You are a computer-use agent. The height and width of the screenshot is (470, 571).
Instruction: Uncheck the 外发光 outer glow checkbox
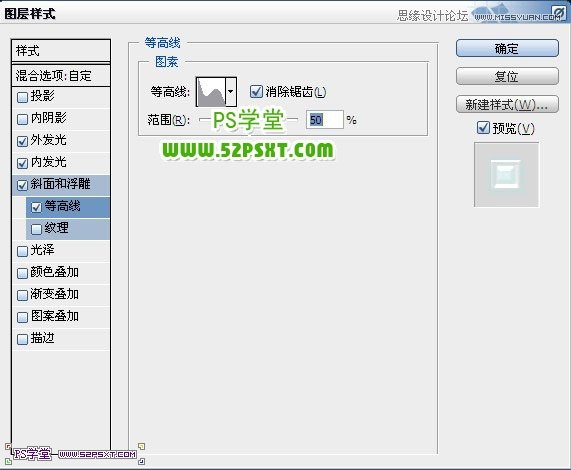tap(22, 141)
